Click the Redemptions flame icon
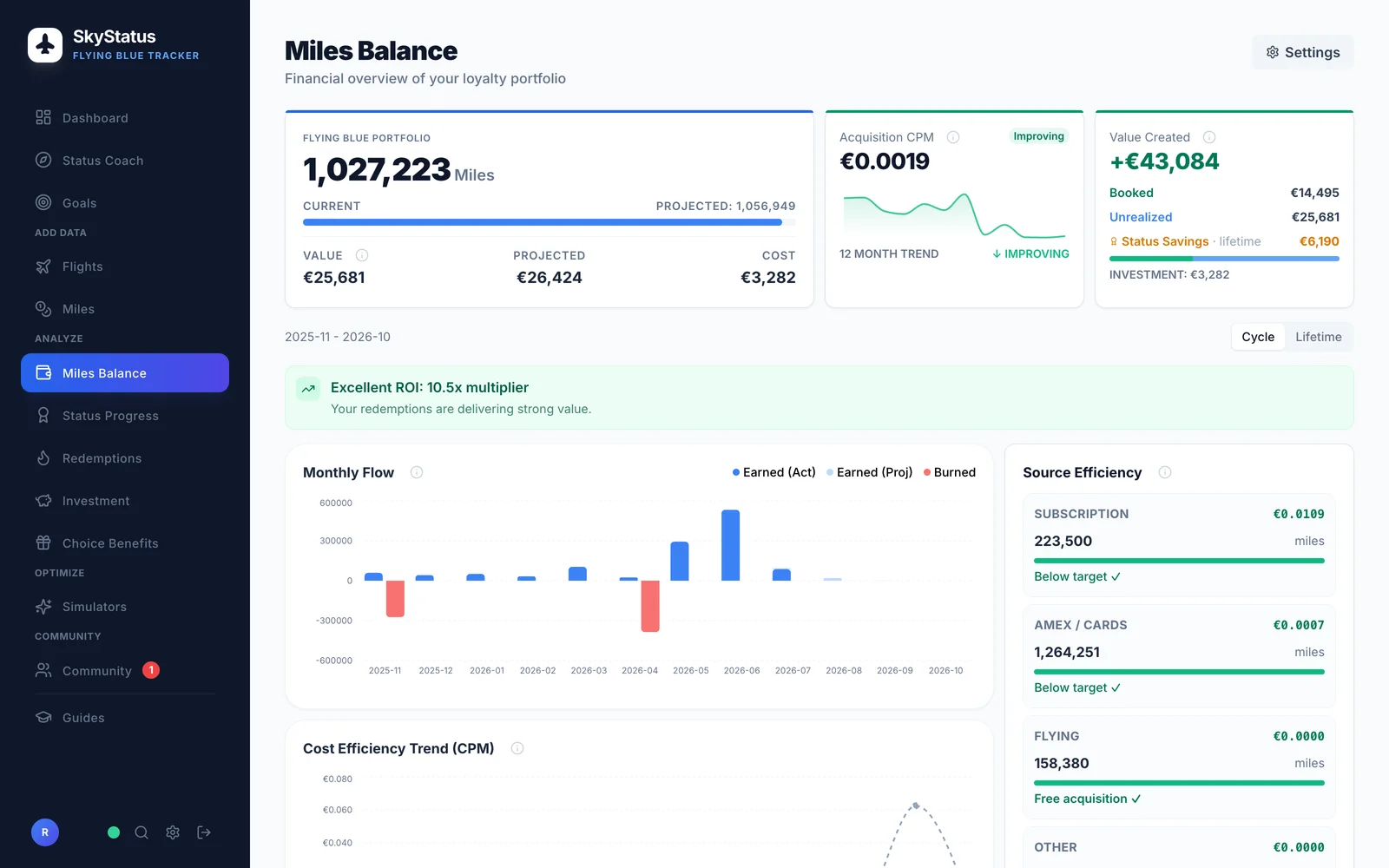This screenshot has height=868, width=1389. [43, 458]
